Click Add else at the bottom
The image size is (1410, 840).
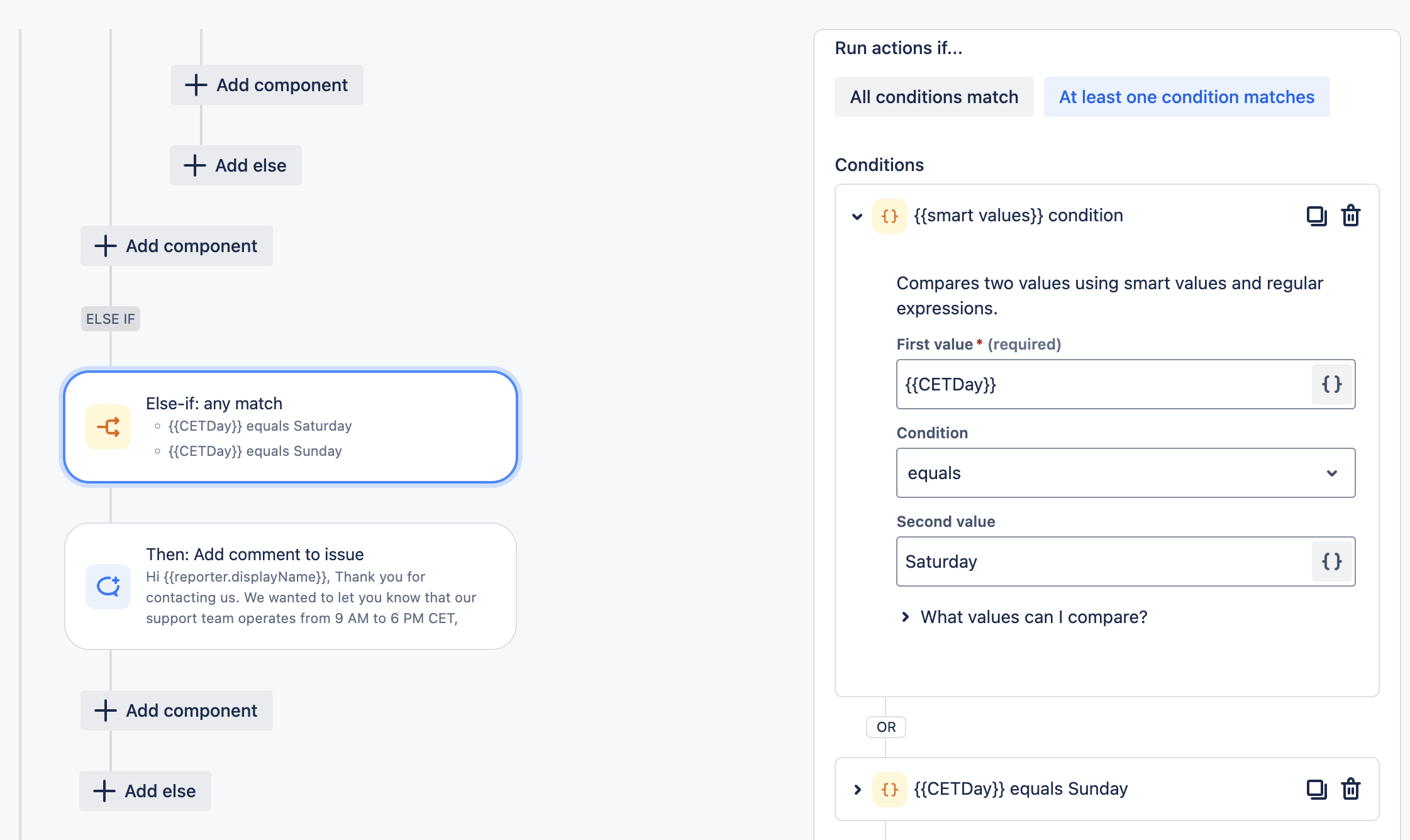click(x=145, y=791)
